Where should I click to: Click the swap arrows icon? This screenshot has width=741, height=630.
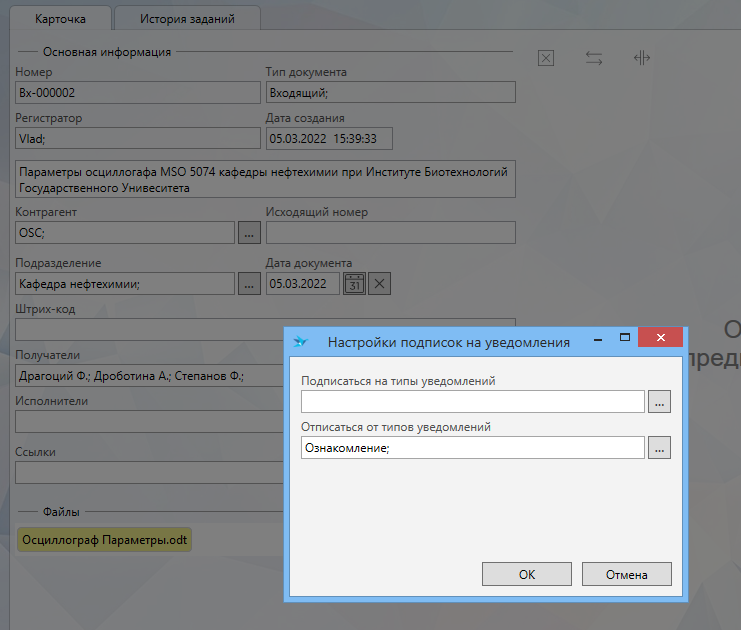(594, 58)
